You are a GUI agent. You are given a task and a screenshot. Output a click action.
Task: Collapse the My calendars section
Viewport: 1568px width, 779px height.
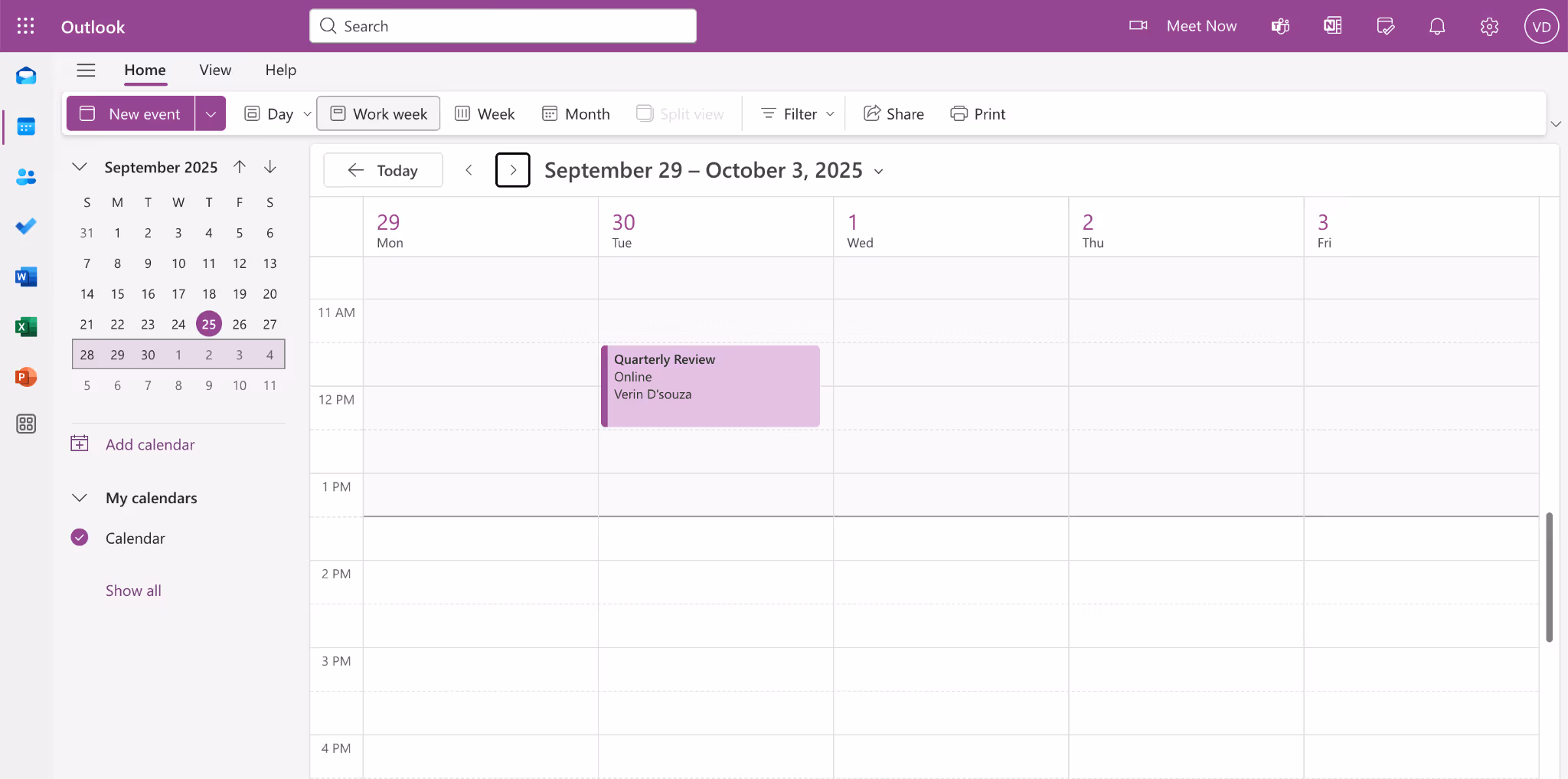(80, 498)
